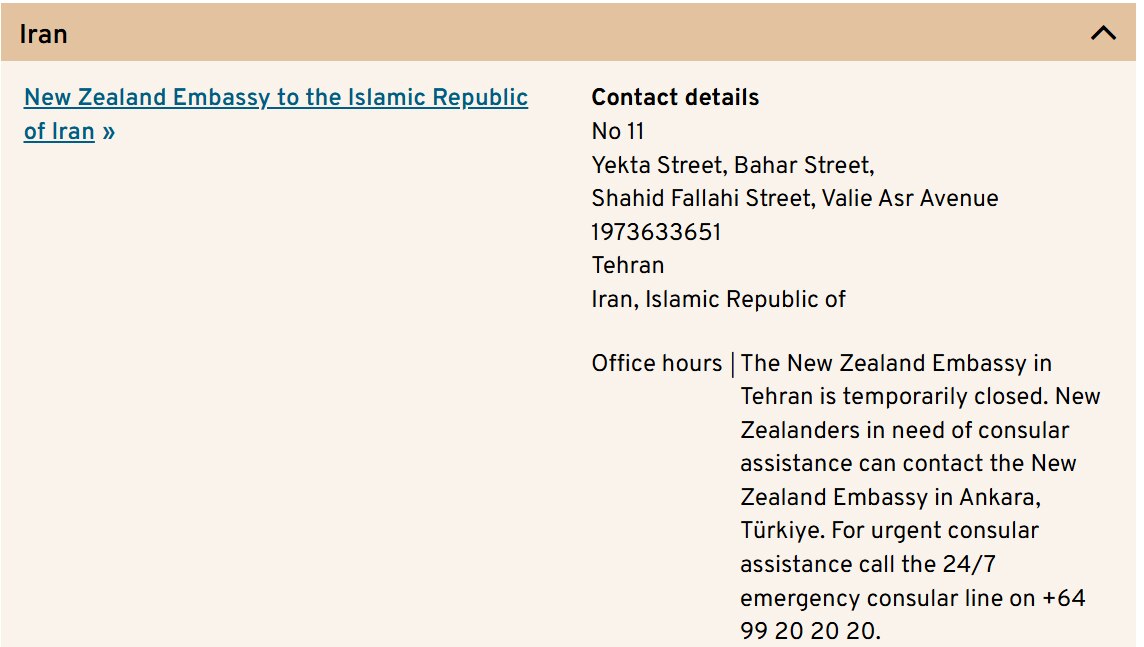The height and width of the screenshot is (647, 1144).
Task: Click the city name Tehran
Action: [x=628, y=265]
